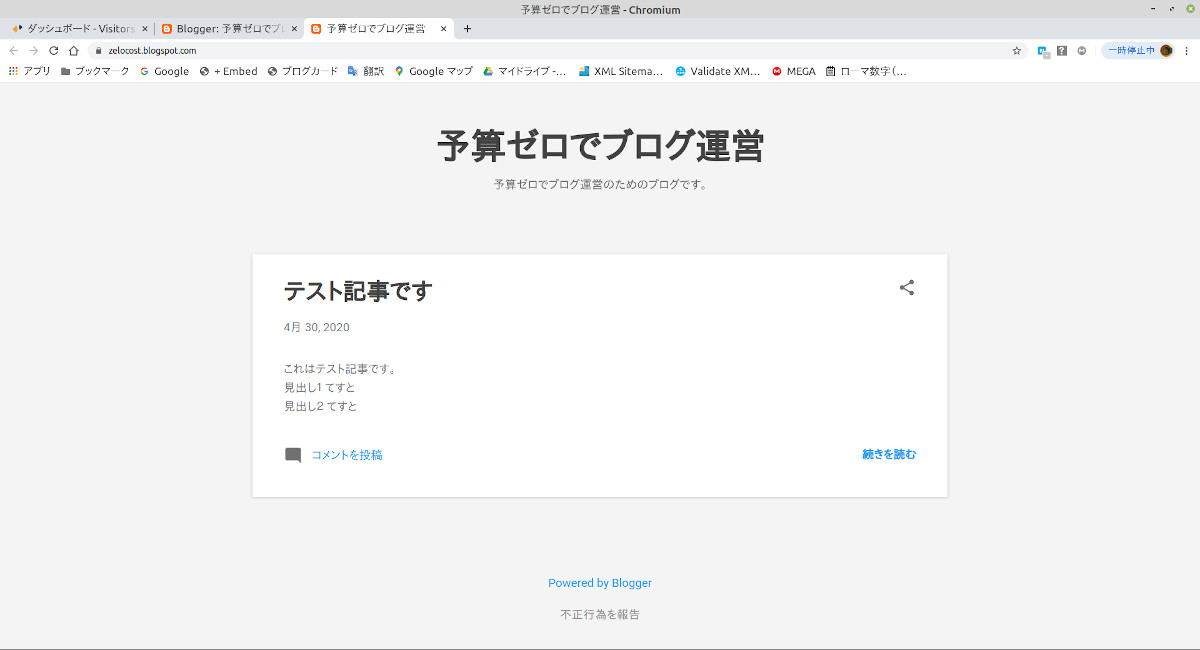1200x650 pixels.
Task: Minimize the Chromium window
Action: pyautogui.click(x=1152, y=9)
